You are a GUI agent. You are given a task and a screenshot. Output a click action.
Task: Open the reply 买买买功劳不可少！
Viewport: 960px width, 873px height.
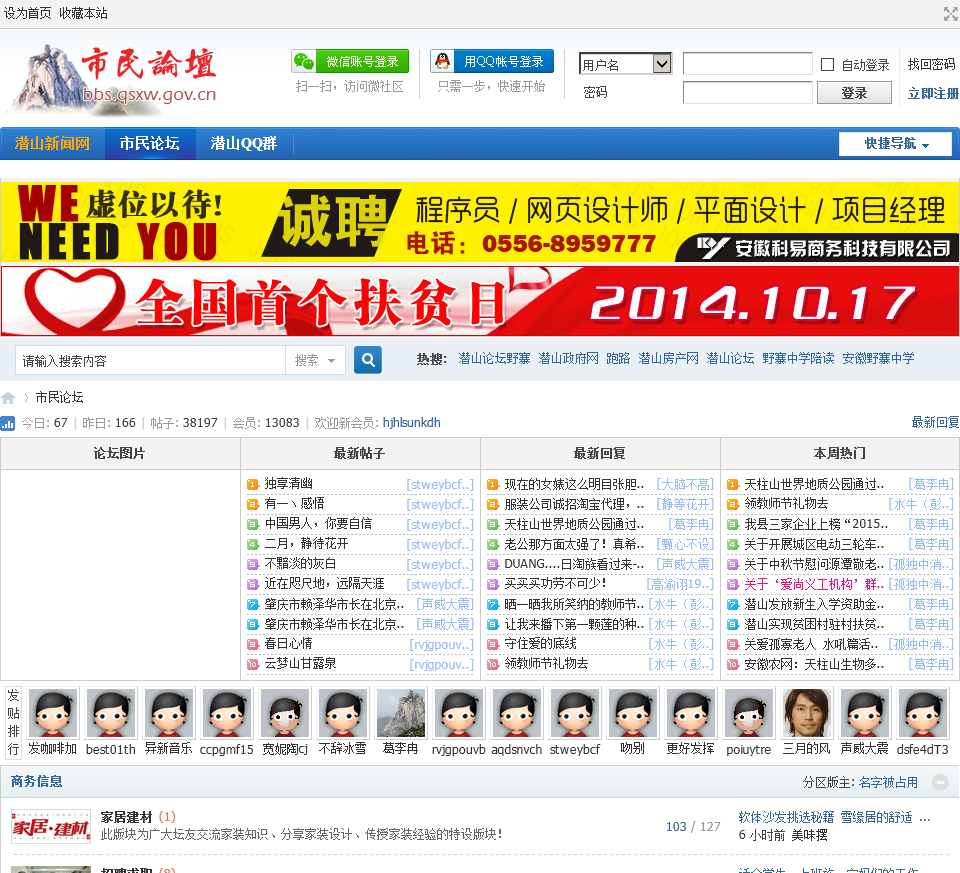555,583
